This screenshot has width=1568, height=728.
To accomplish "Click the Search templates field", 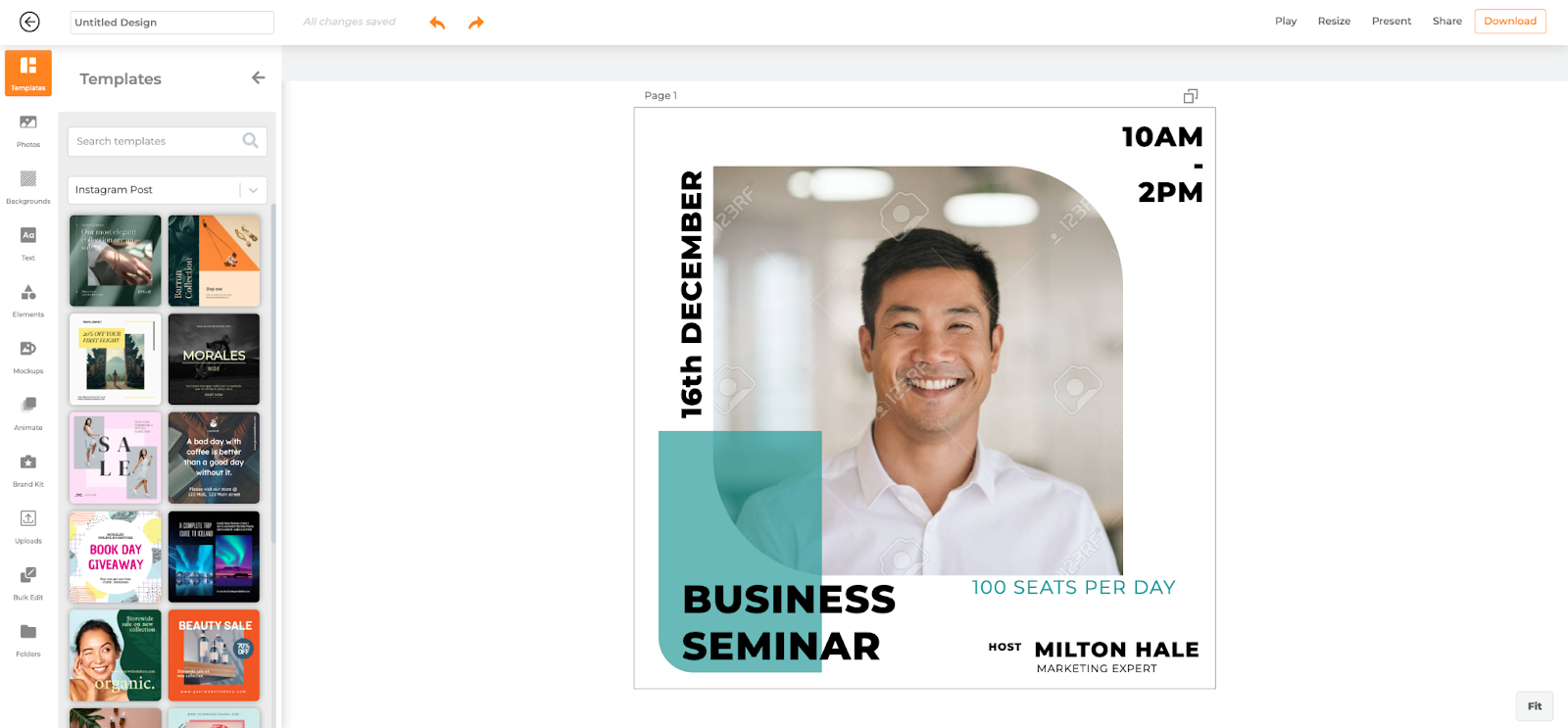I will pos(157,141).
